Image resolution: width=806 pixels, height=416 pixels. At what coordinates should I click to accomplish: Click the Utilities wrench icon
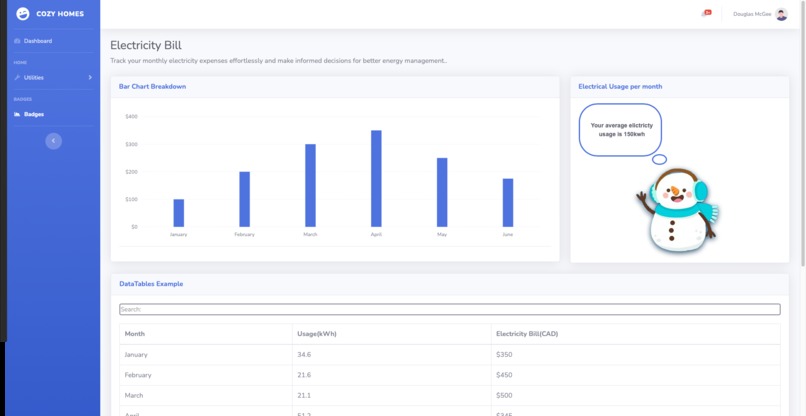[17, 78]
